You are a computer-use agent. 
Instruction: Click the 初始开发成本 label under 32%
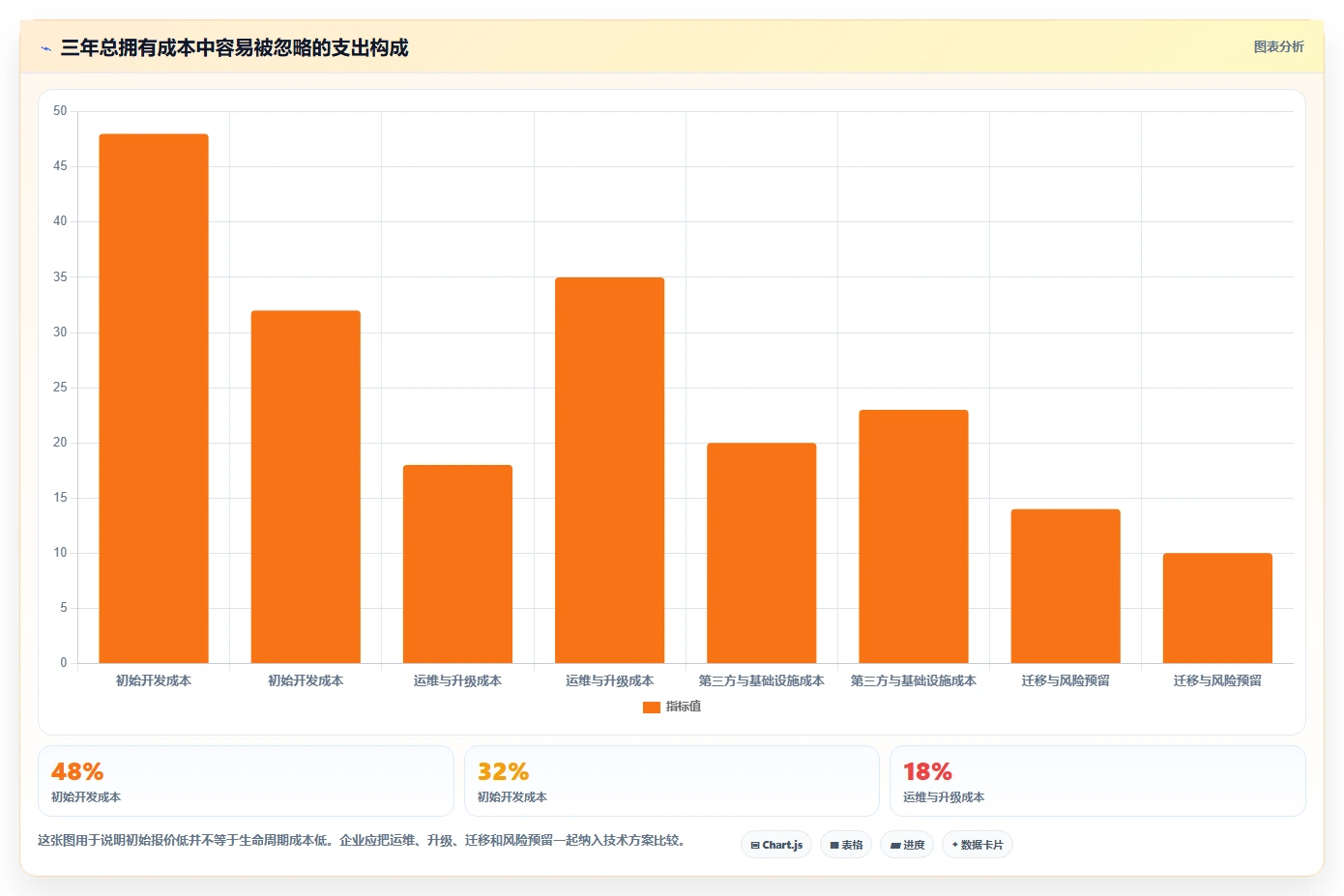[x=512, y=797]
